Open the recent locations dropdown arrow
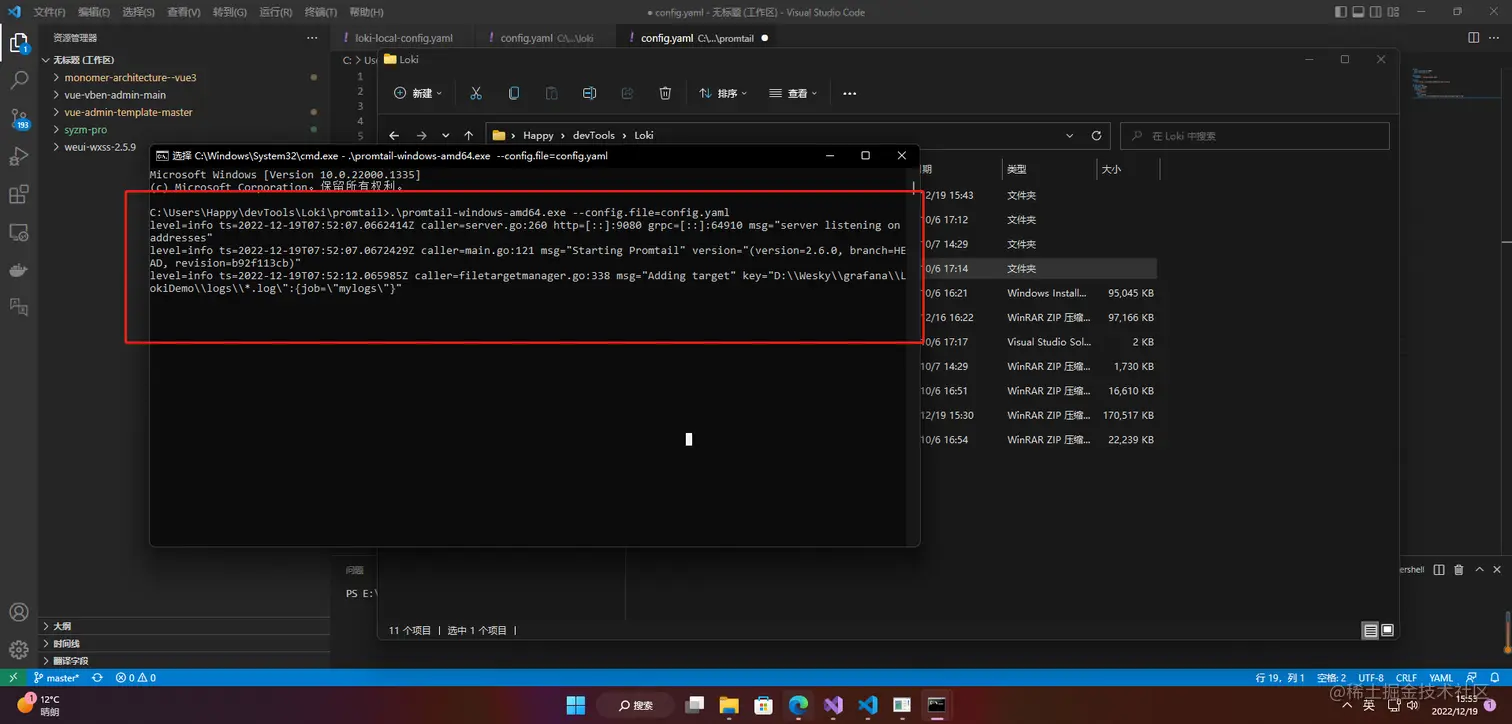This screenshot has width=1512, height=724. pyautogui.click(x=445, y=135)
